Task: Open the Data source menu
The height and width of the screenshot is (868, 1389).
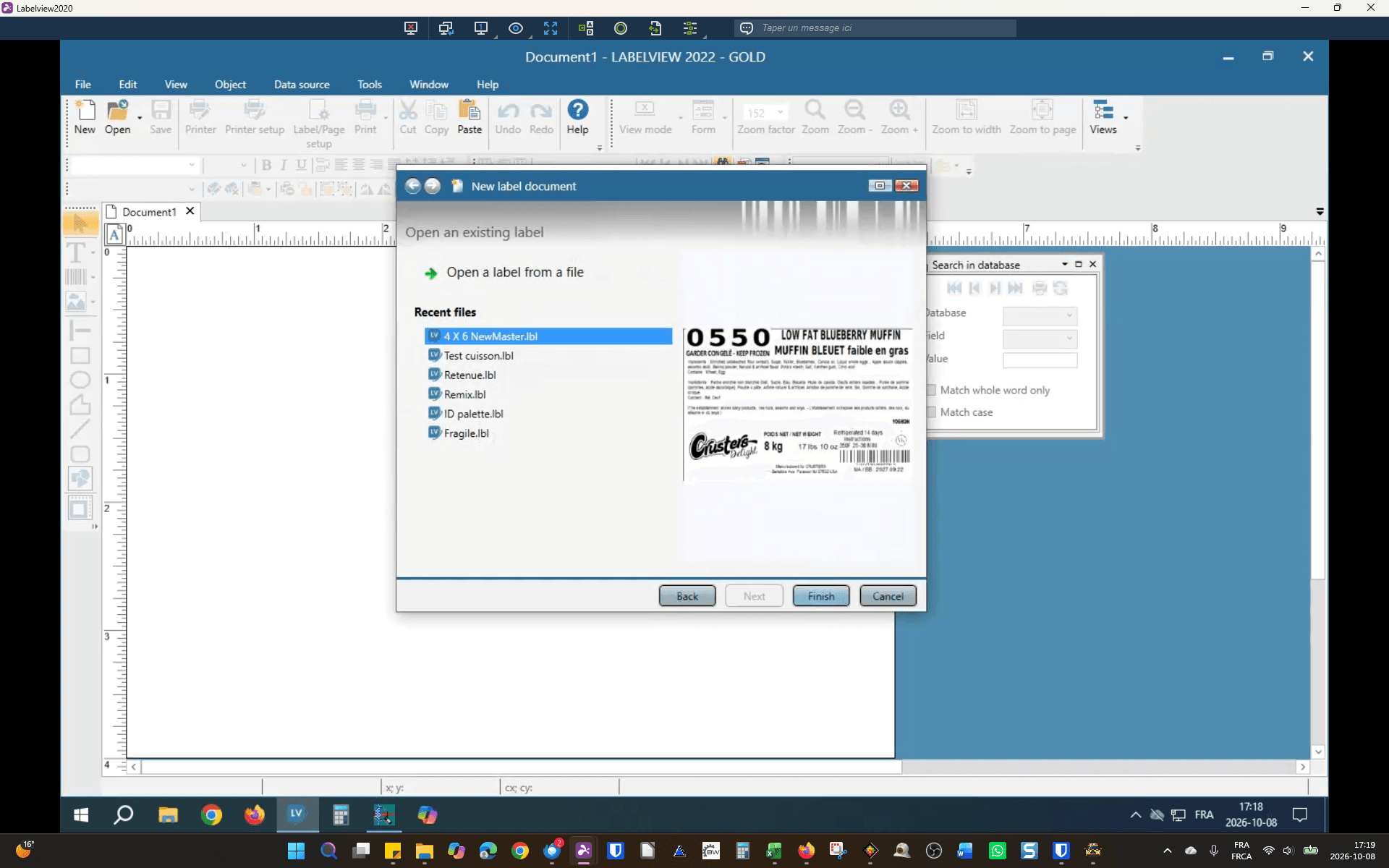Action: [302, 85]
